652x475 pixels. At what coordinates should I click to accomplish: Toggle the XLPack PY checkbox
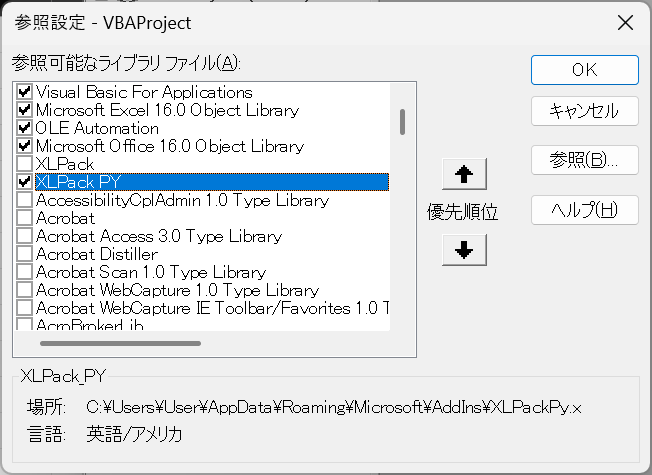(25, 182)
